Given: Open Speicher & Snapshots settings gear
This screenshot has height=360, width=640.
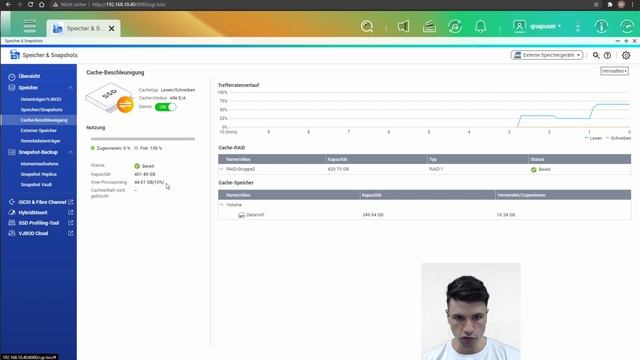Looking at the screenshot, I should point(626,55).
